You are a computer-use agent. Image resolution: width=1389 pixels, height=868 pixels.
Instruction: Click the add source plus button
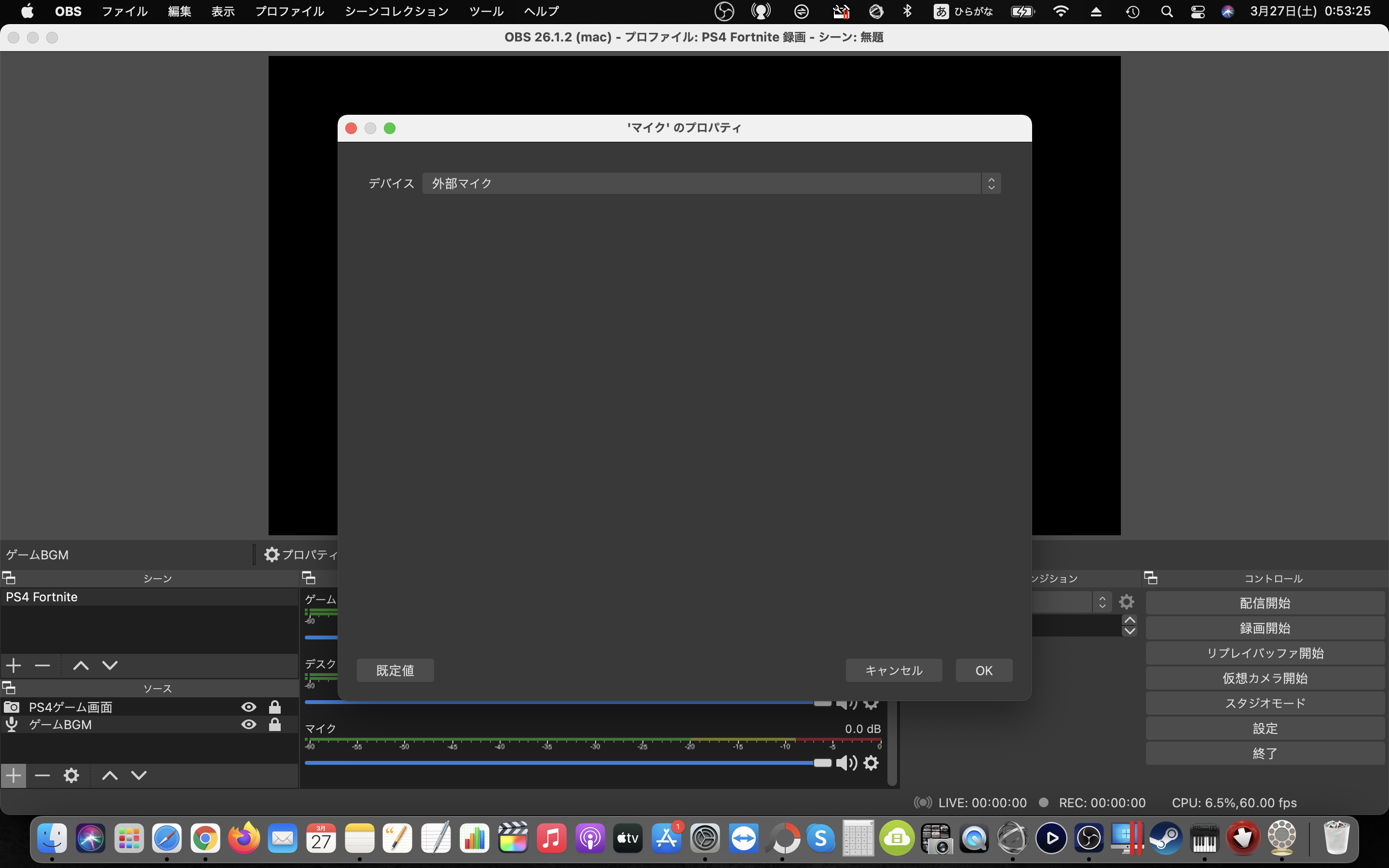coord(13,775)
